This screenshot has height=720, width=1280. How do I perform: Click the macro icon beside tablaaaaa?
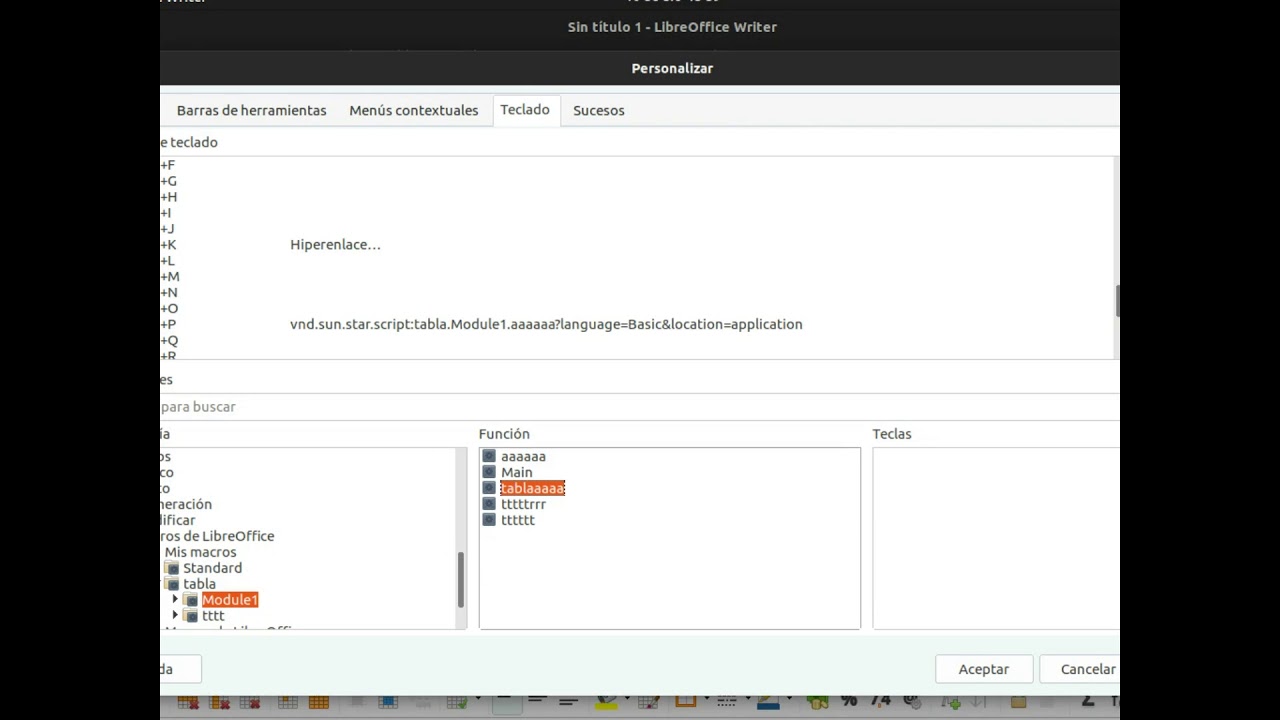point(489,488)
